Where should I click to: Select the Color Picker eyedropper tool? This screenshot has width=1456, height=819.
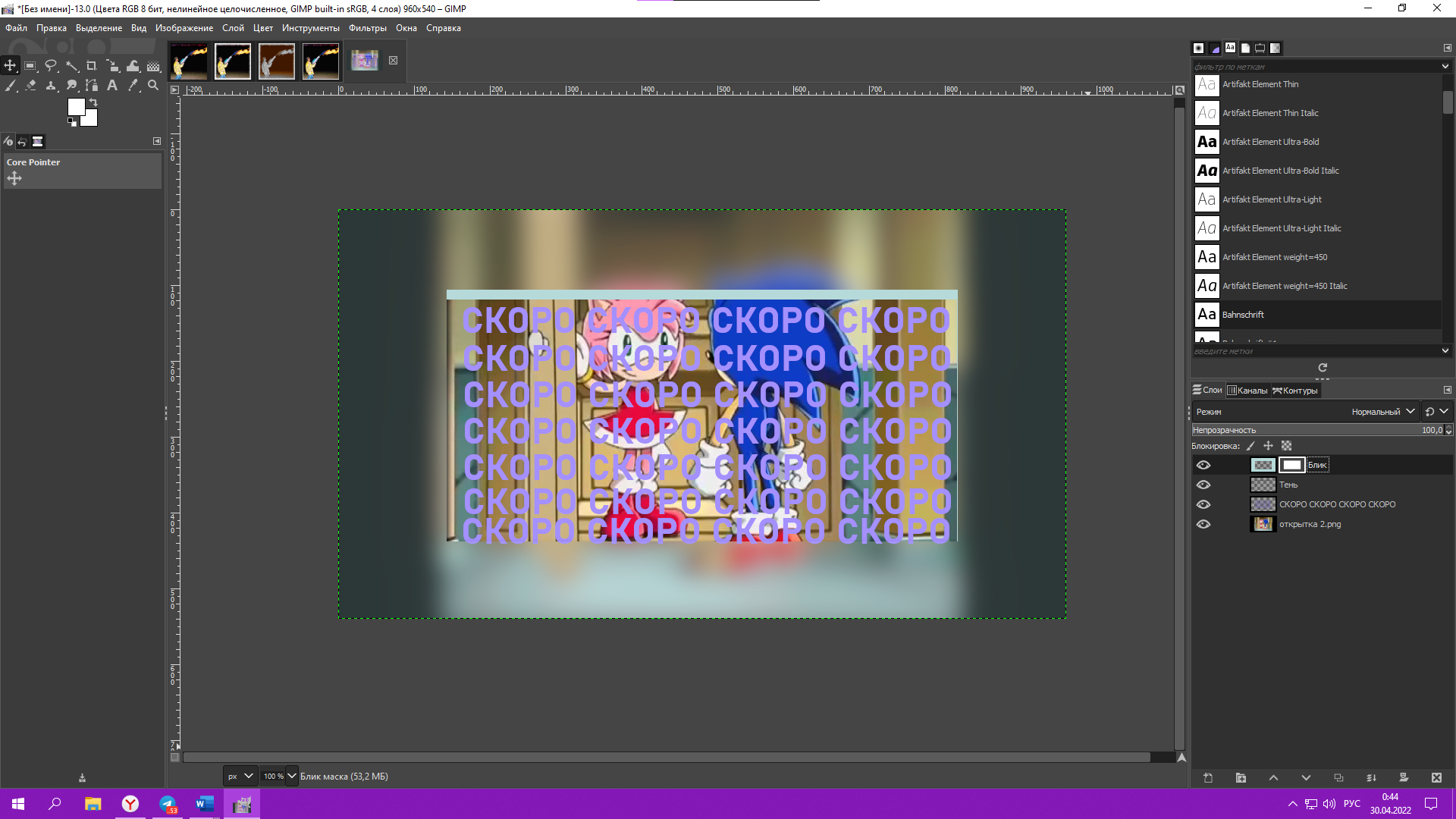coord(133,86)
